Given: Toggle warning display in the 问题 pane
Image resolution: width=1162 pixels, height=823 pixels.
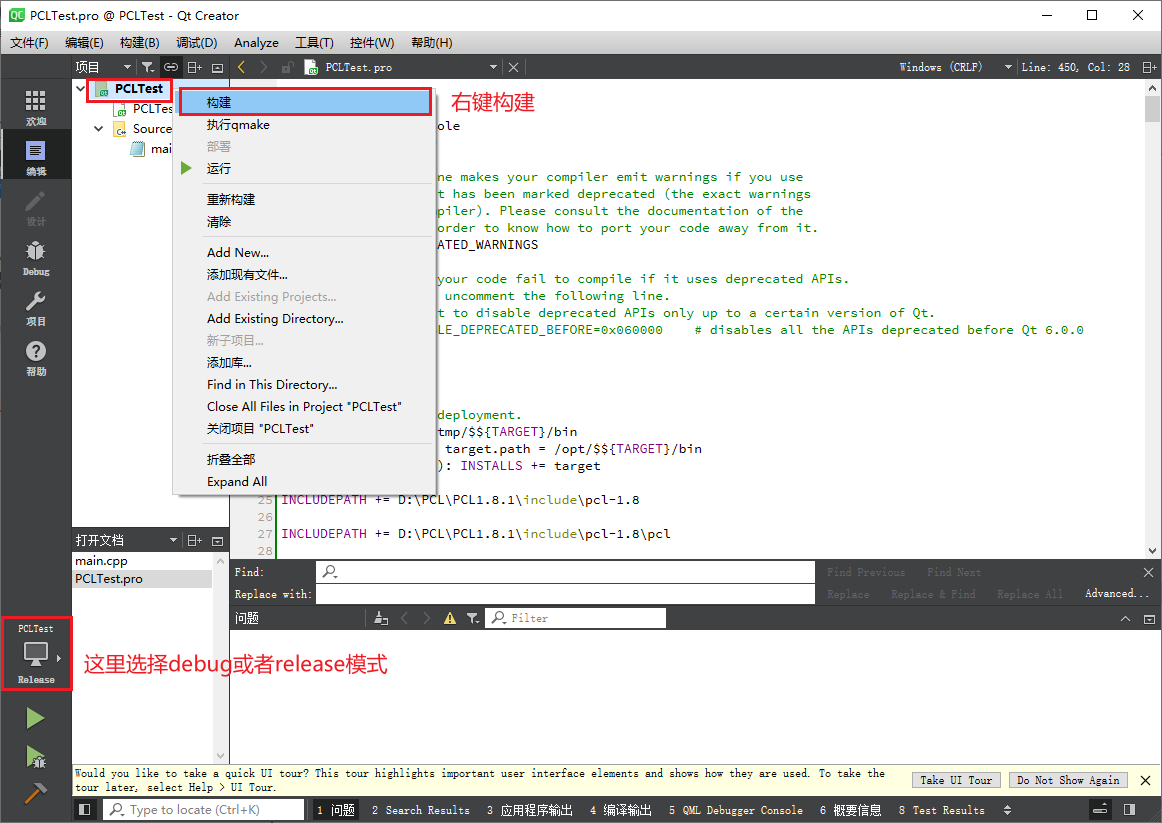Looking at the screenshot, I should (x=449, y=618).
